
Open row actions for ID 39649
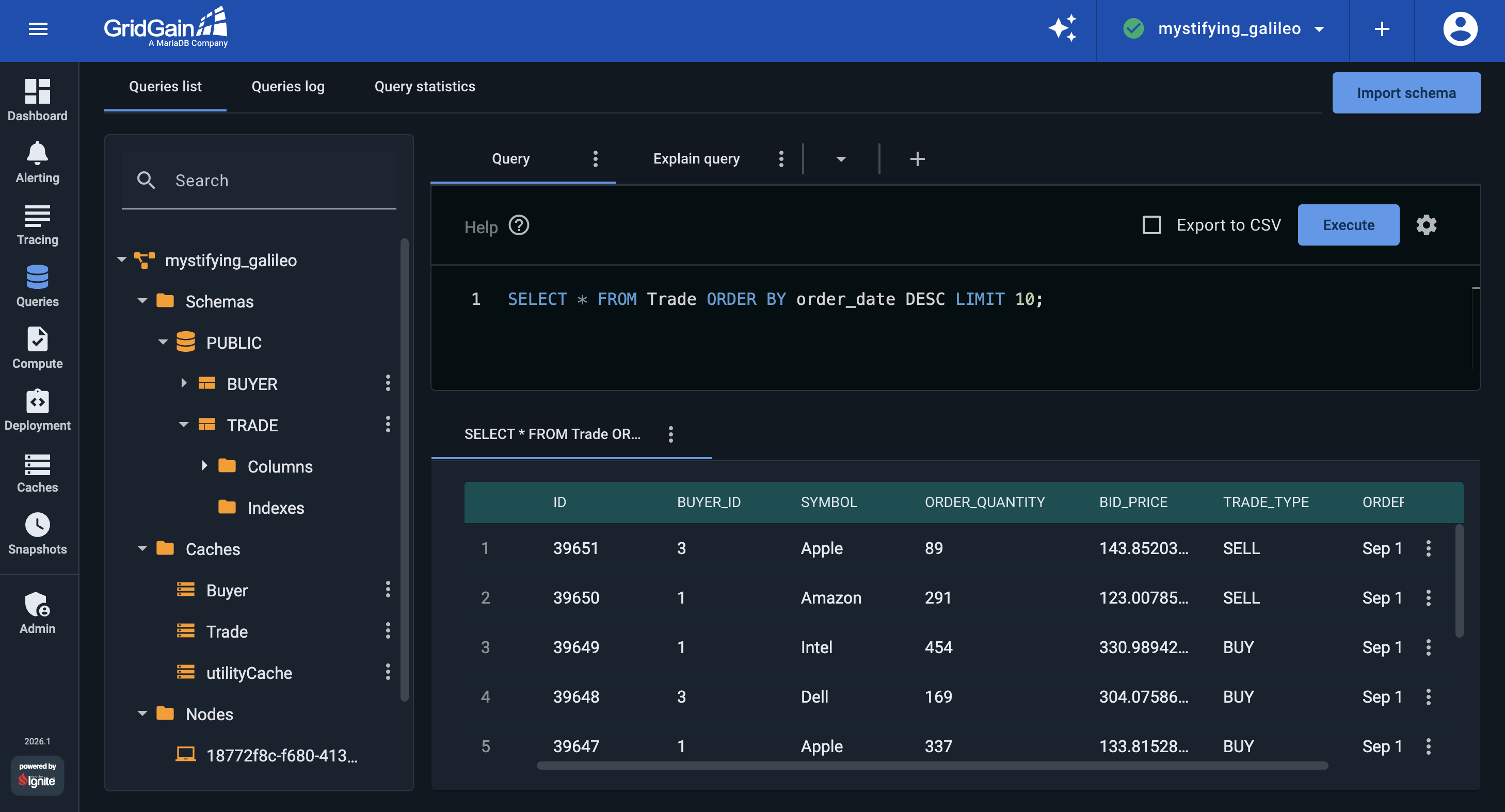point(1428,647)
